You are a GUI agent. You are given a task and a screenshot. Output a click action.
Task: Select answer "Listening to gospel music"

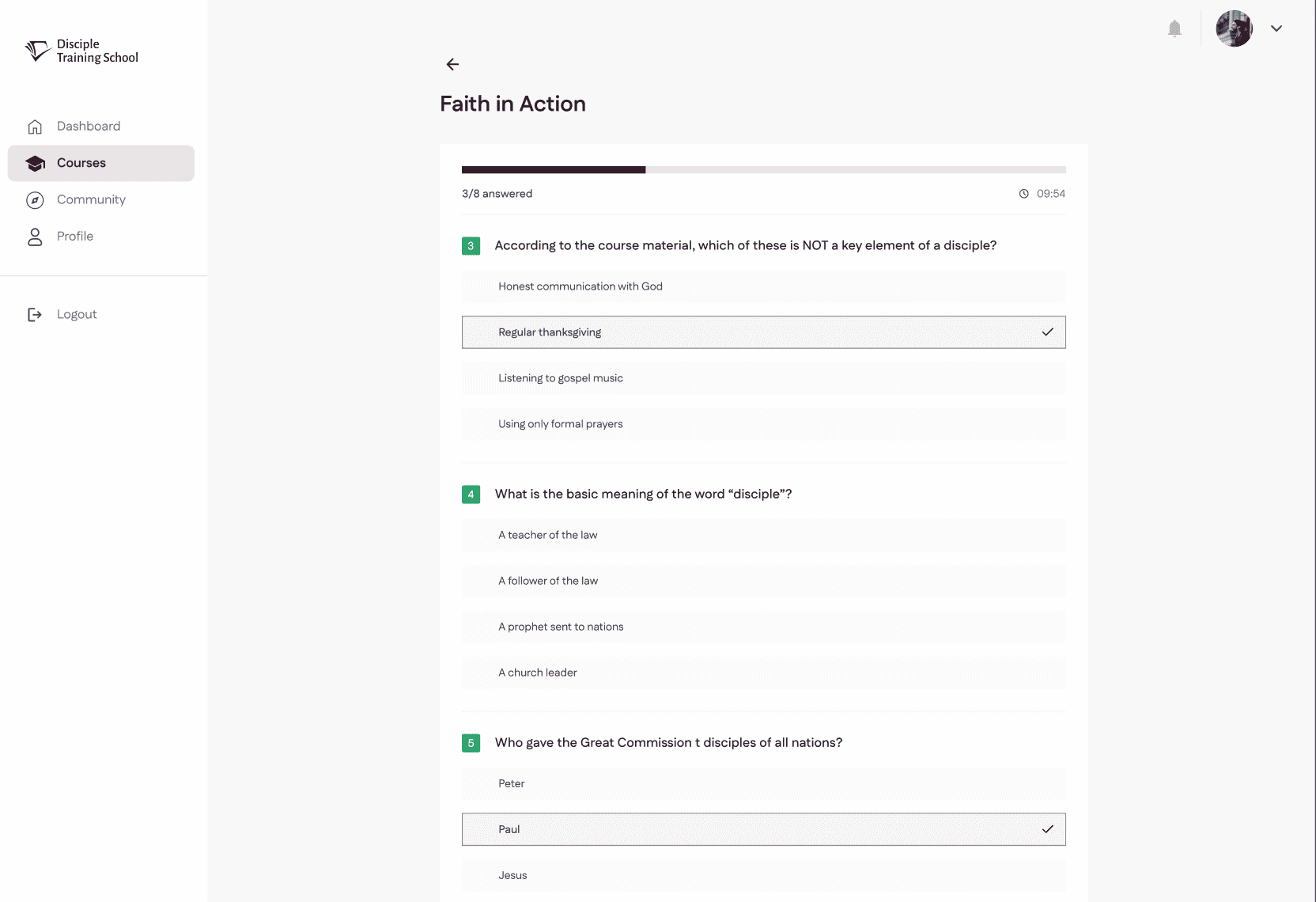point(763,378)
